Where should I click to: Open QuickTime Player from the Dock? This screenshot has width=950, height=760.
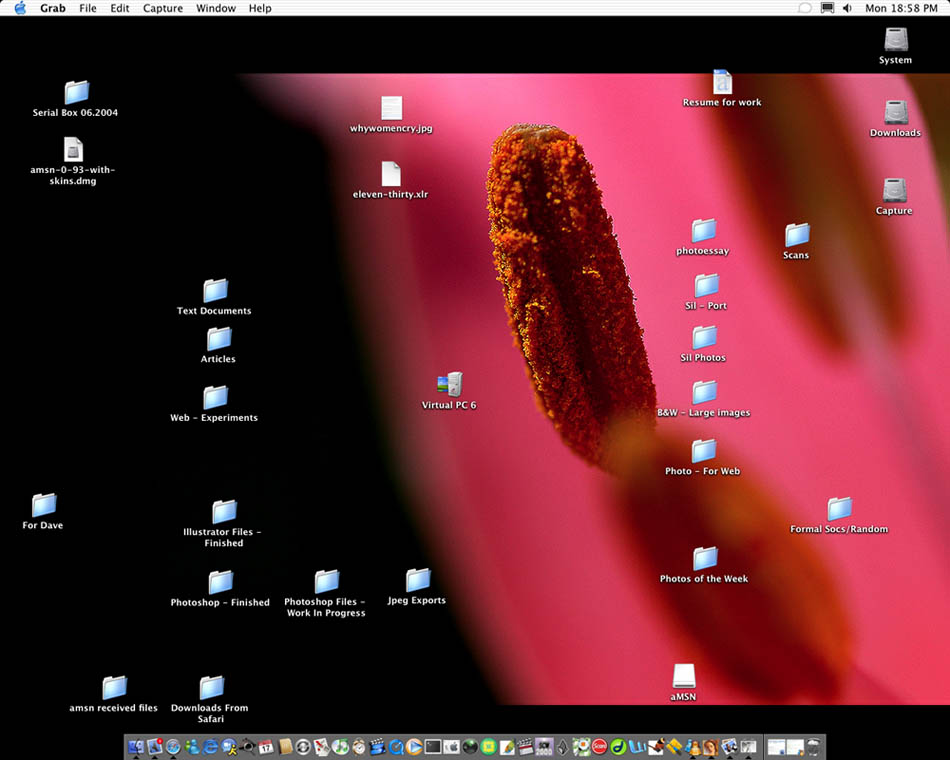coord(396,746)
